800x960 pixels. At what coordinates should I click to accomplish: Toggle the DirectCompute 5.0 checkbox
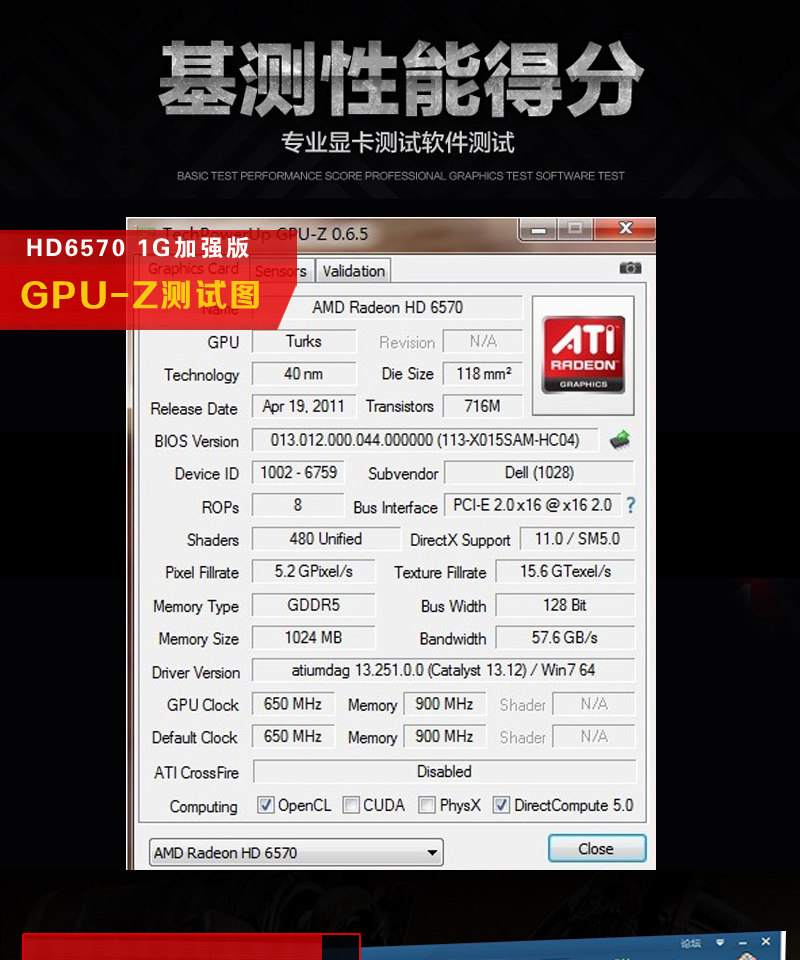click(501, 804)
